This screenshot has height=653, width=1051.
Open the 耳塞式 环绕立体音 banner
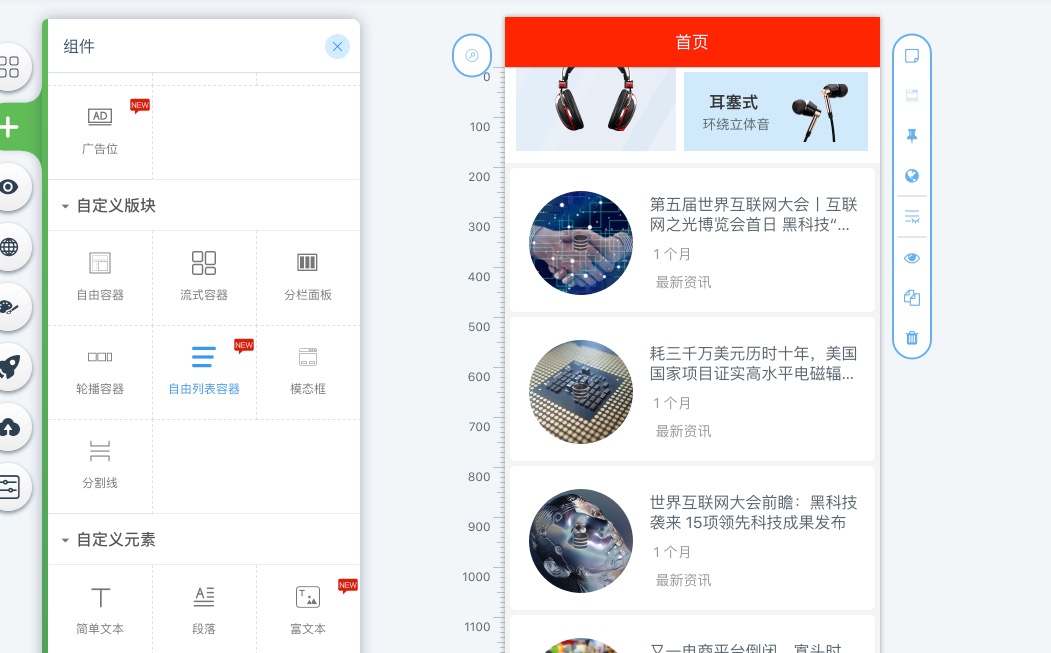(x=776, y=111)
